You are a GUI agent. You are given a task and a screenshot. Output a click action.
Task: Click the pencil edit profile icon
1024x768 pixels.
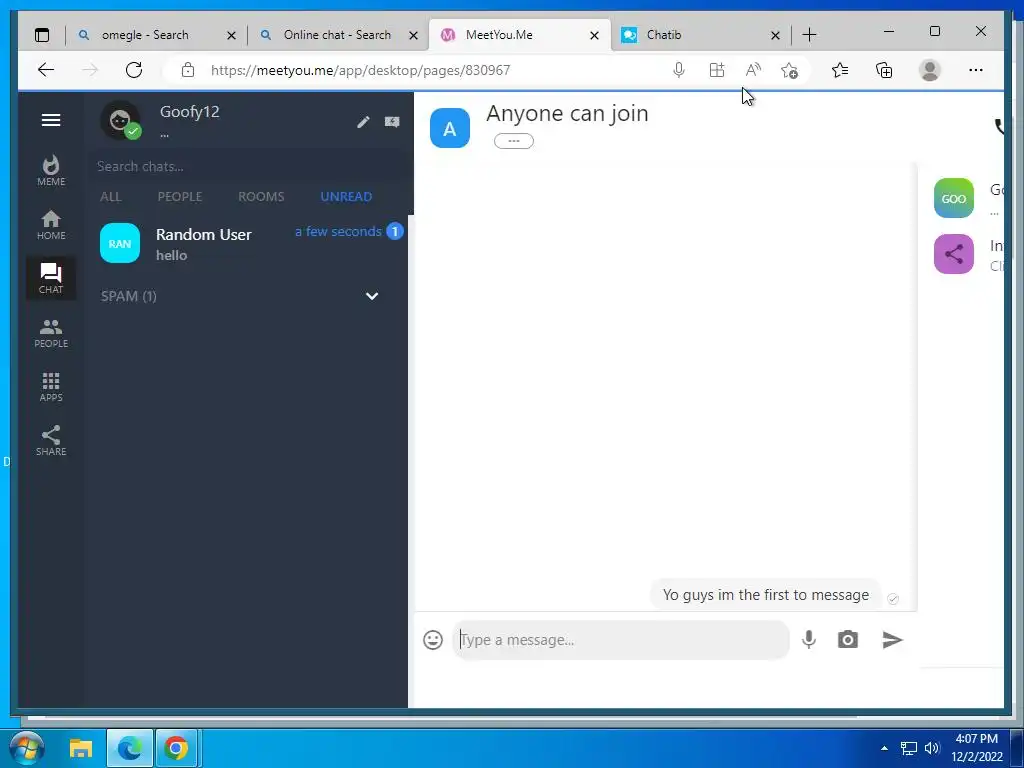click(363, 122)
